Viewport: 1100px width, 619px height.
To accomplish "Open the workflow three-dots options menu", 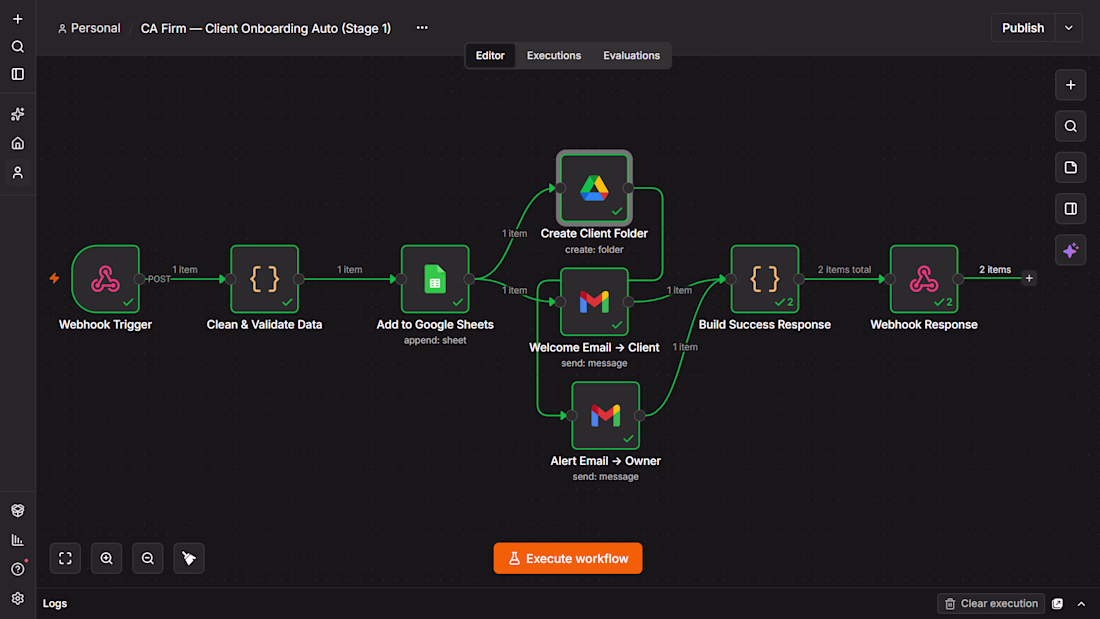I will (x=422, y=28).
